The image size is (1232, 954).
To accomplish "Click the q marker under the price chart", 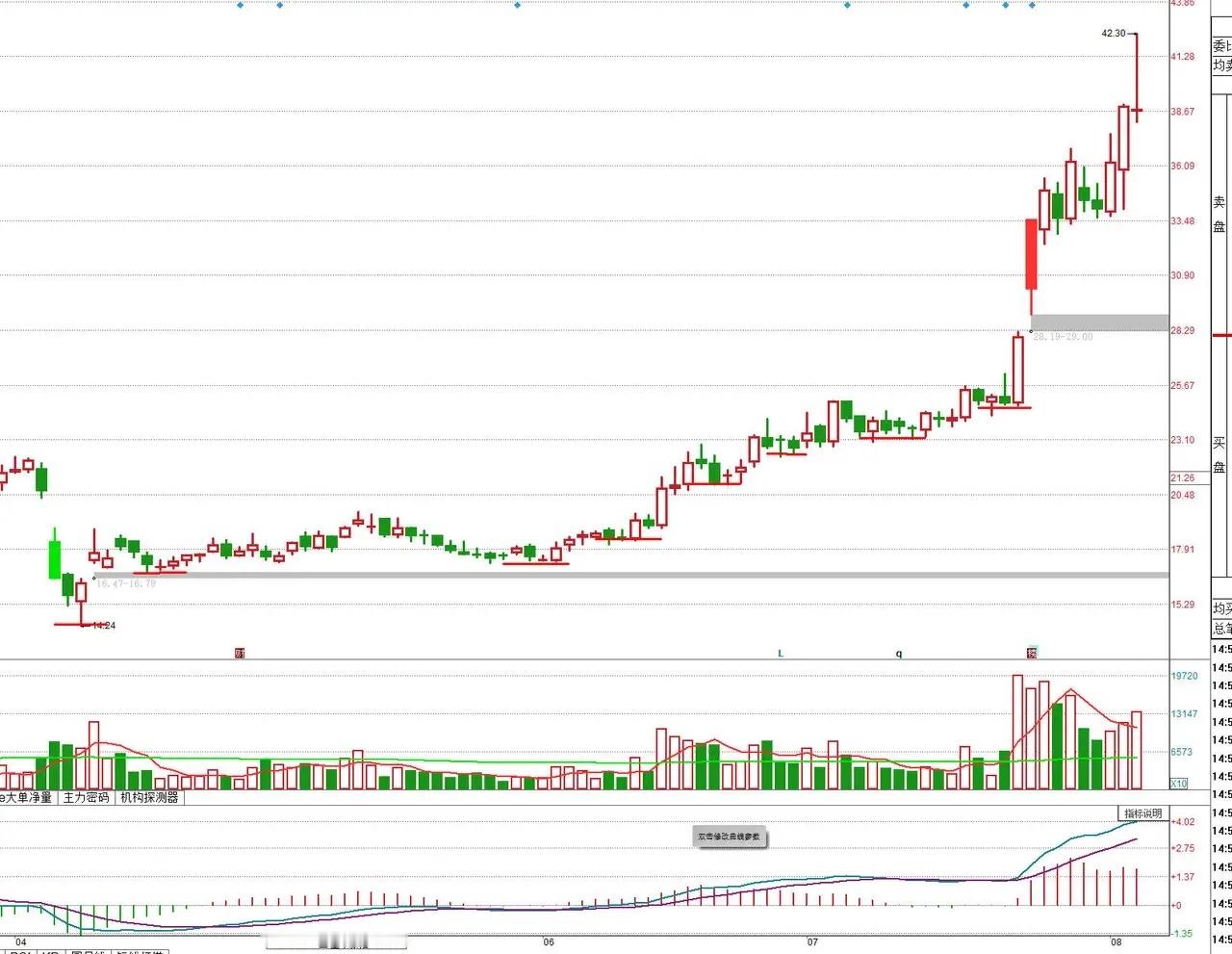I will pyautogui.click(x=899, y=653).
